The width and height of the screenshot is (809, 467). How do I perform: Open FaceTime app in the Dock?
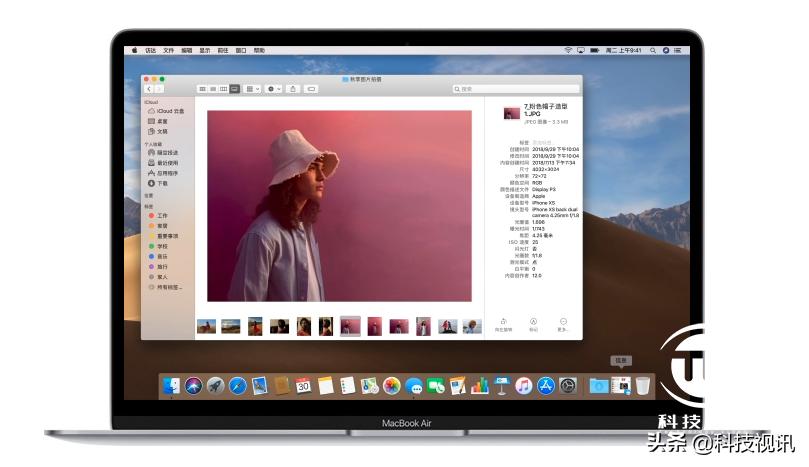coord(435,385)
